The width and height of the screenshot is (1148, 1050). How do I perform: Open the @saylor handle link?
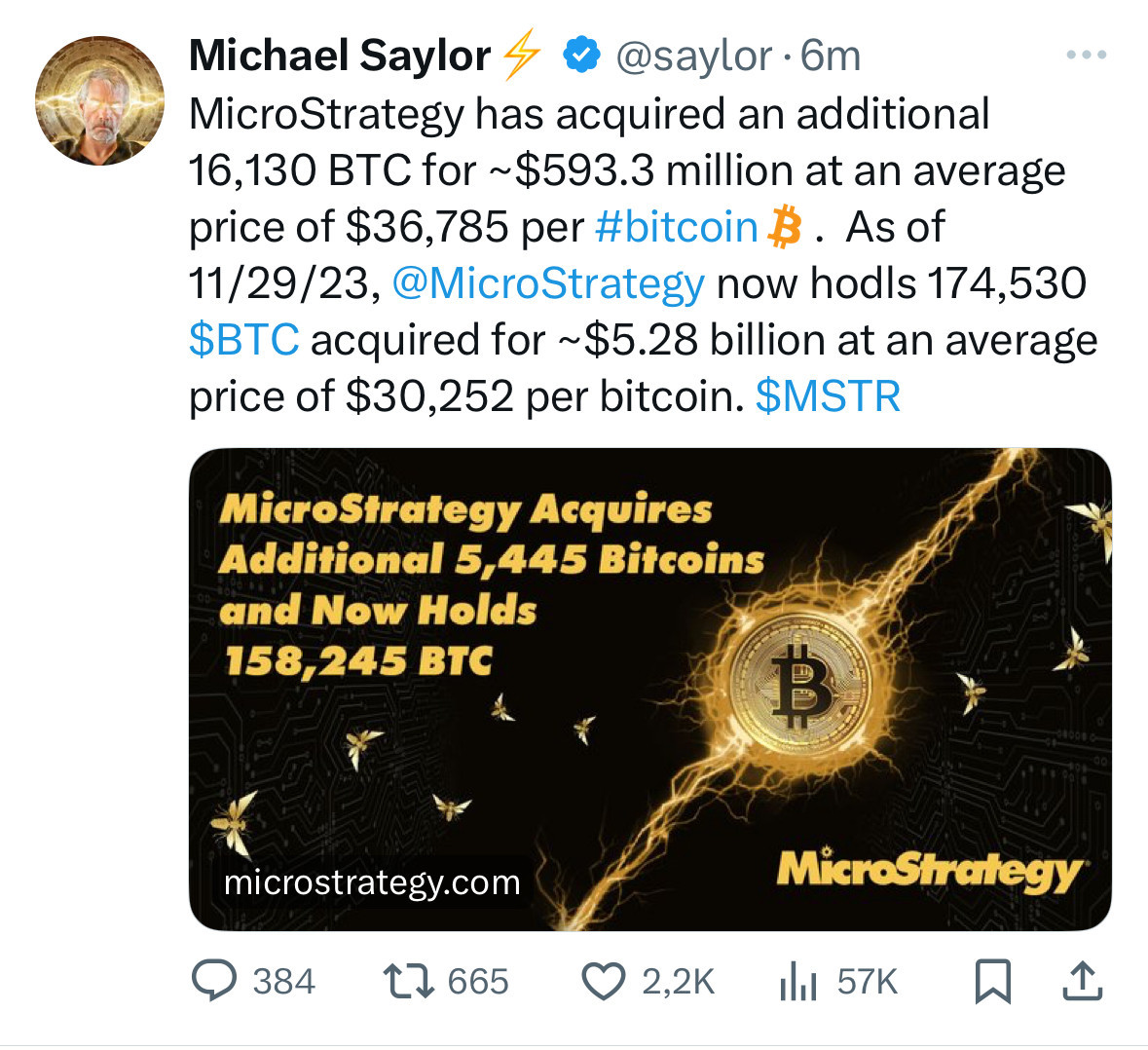[694, 56]
